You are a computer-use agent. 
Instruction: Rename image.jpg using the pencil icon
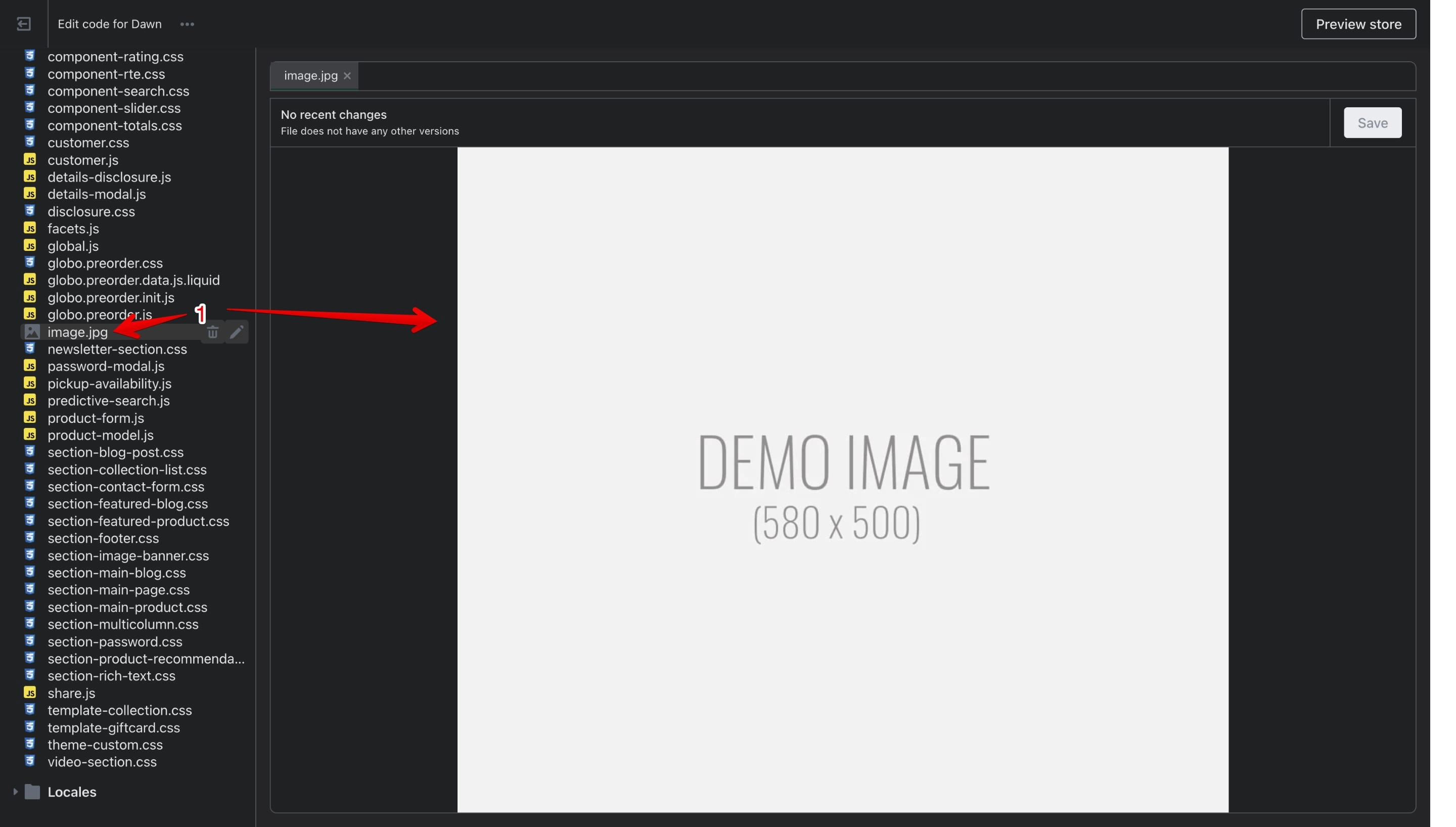click(237, 332)
